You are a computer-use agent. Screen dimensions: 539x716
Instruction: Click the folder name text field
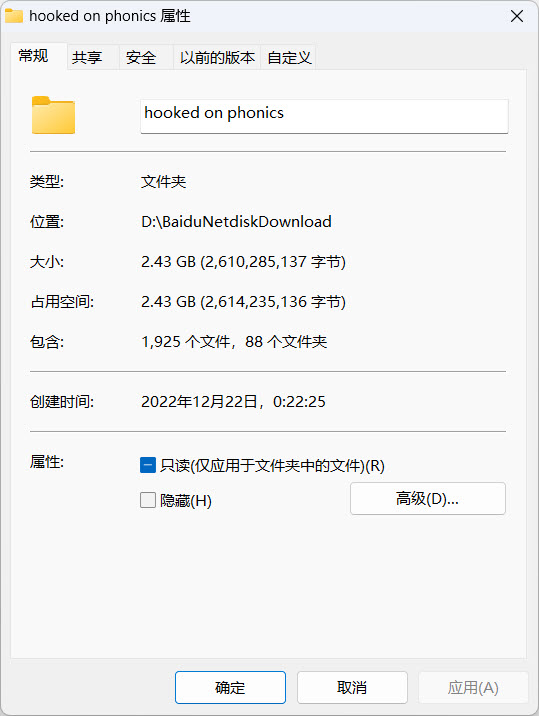(x=324, y=116)
